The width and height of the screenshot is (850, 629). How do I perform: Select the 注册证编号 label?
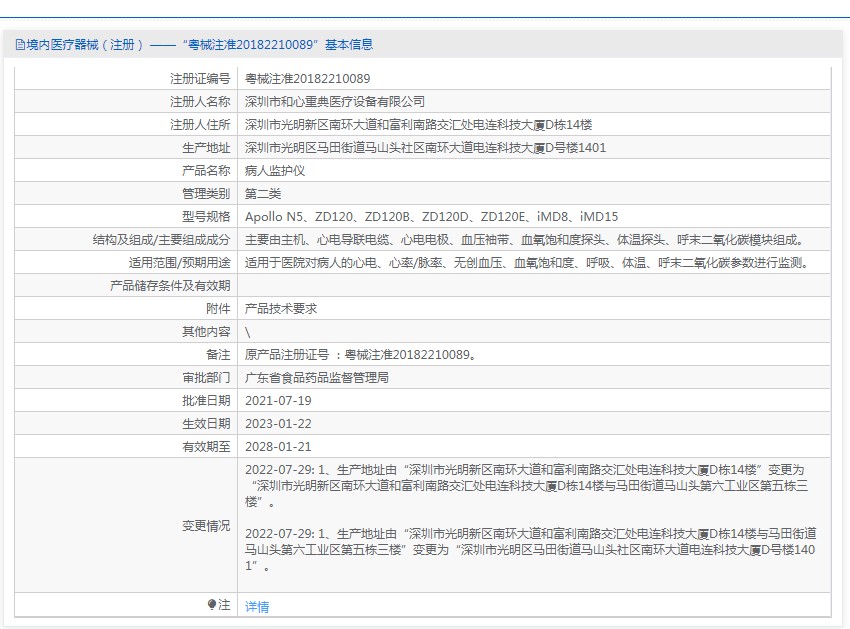coord(200,79)
